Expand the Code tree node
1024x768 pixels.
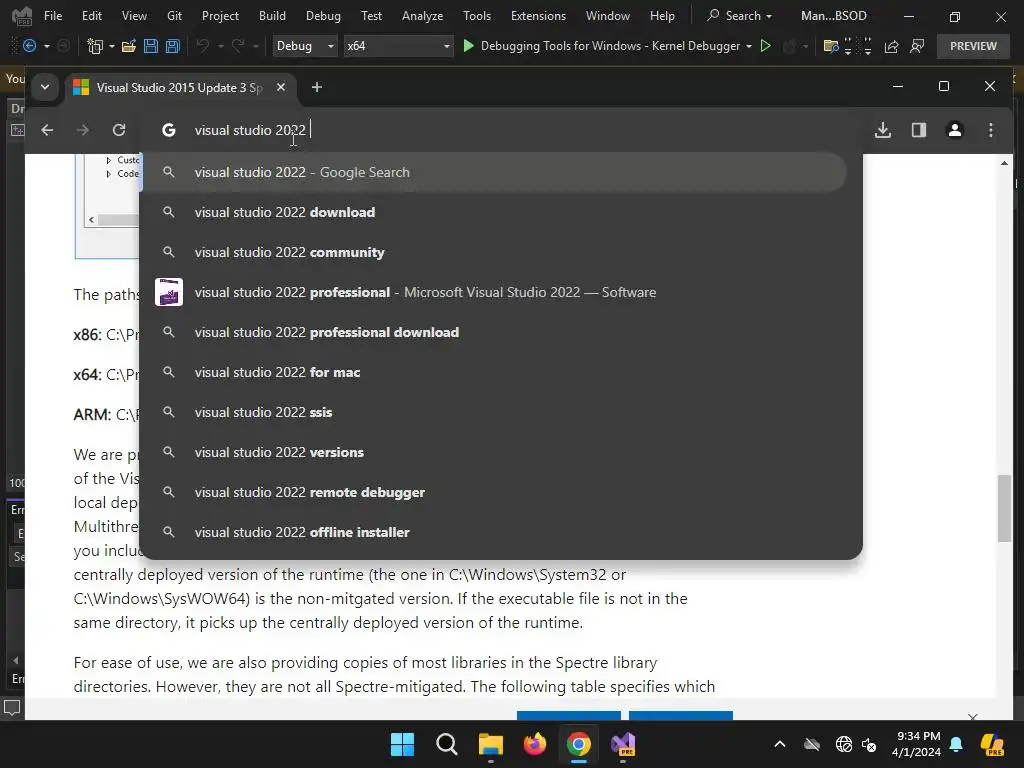tap(108, 174)
